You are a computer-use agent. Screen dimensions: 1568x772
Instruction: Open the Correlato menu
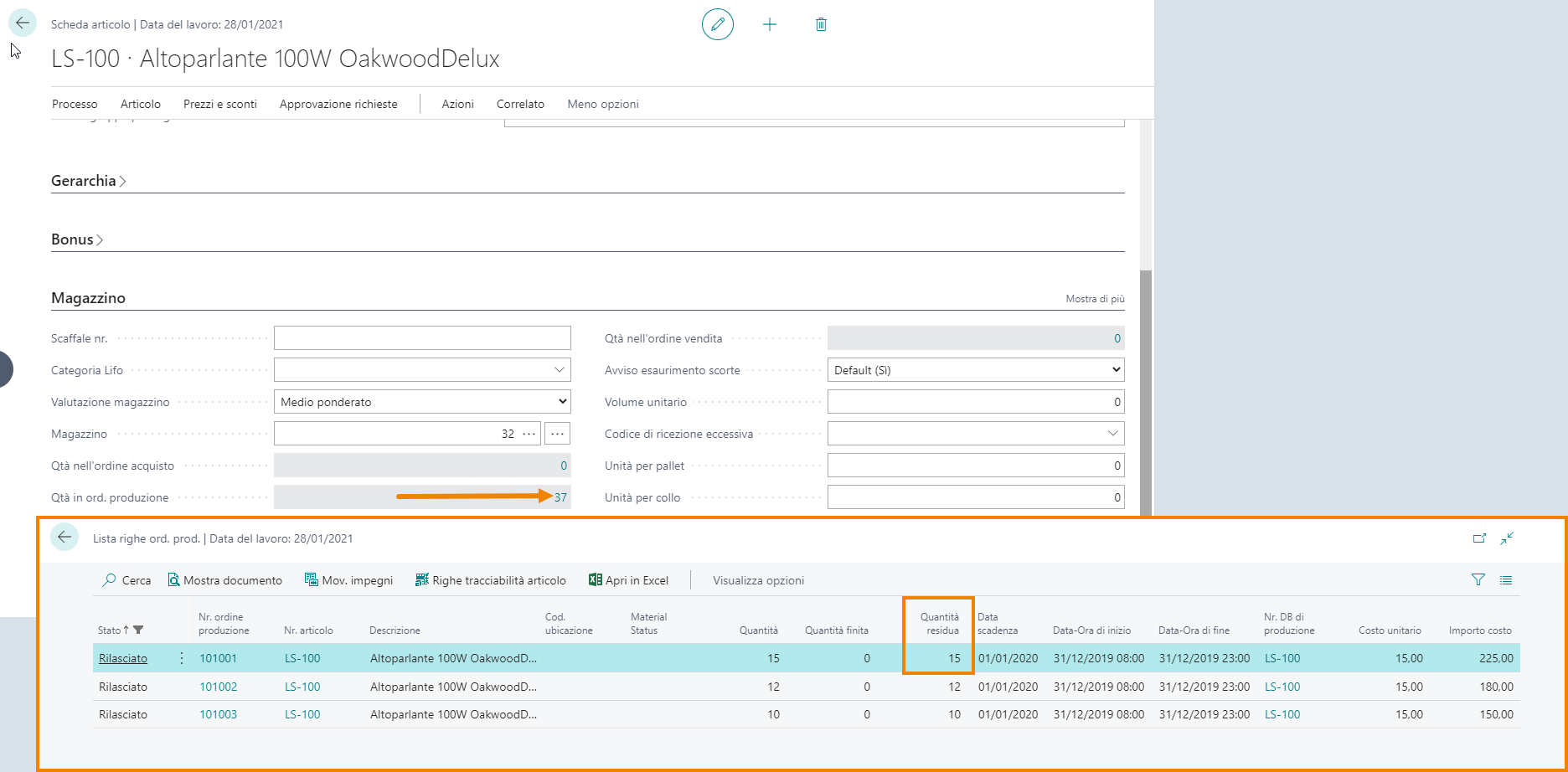click(520, 104)
